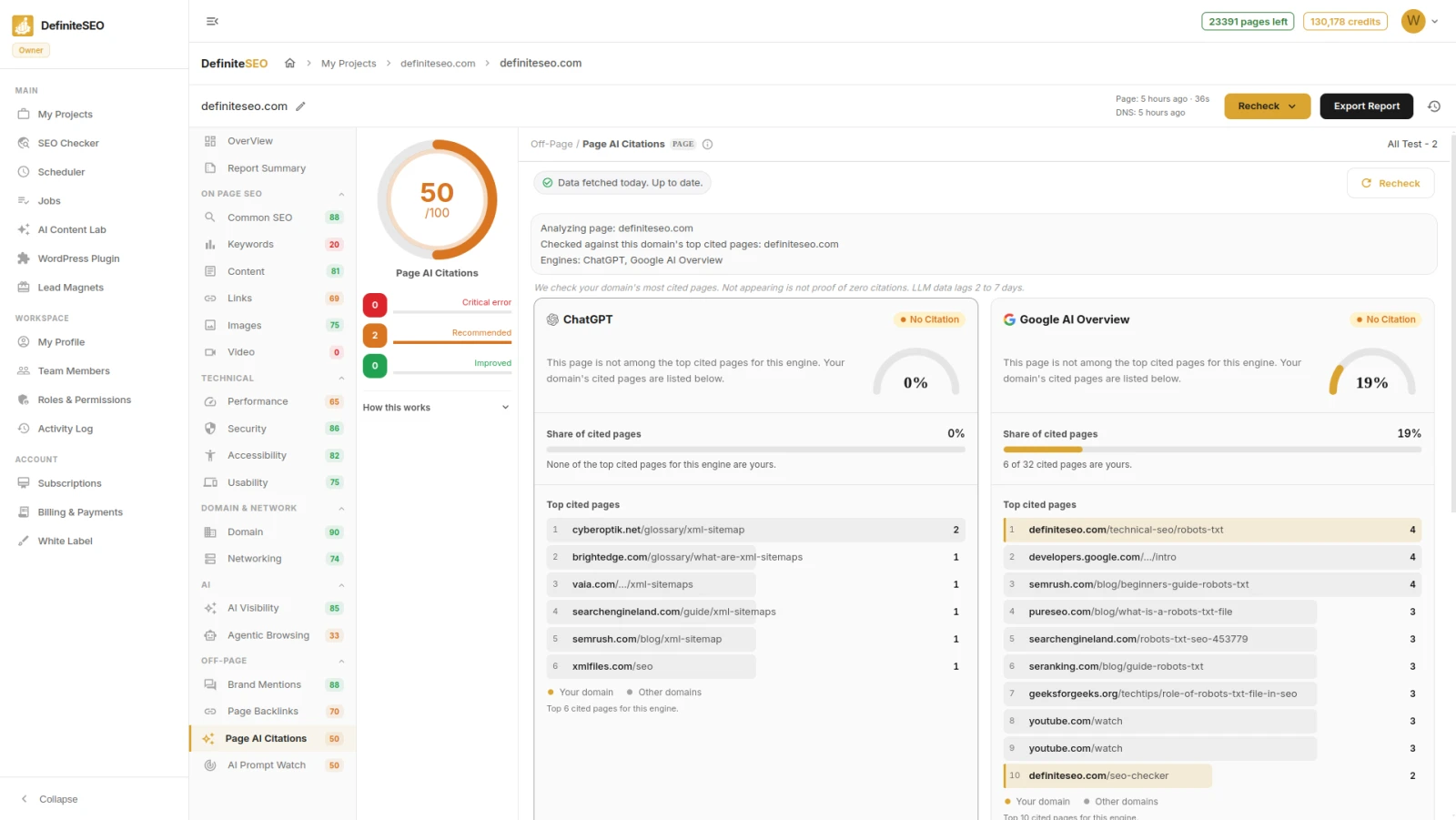The height and width of the screenshot is (820, 1456).
Task: Click the Export Report button
Action: 1367,106
